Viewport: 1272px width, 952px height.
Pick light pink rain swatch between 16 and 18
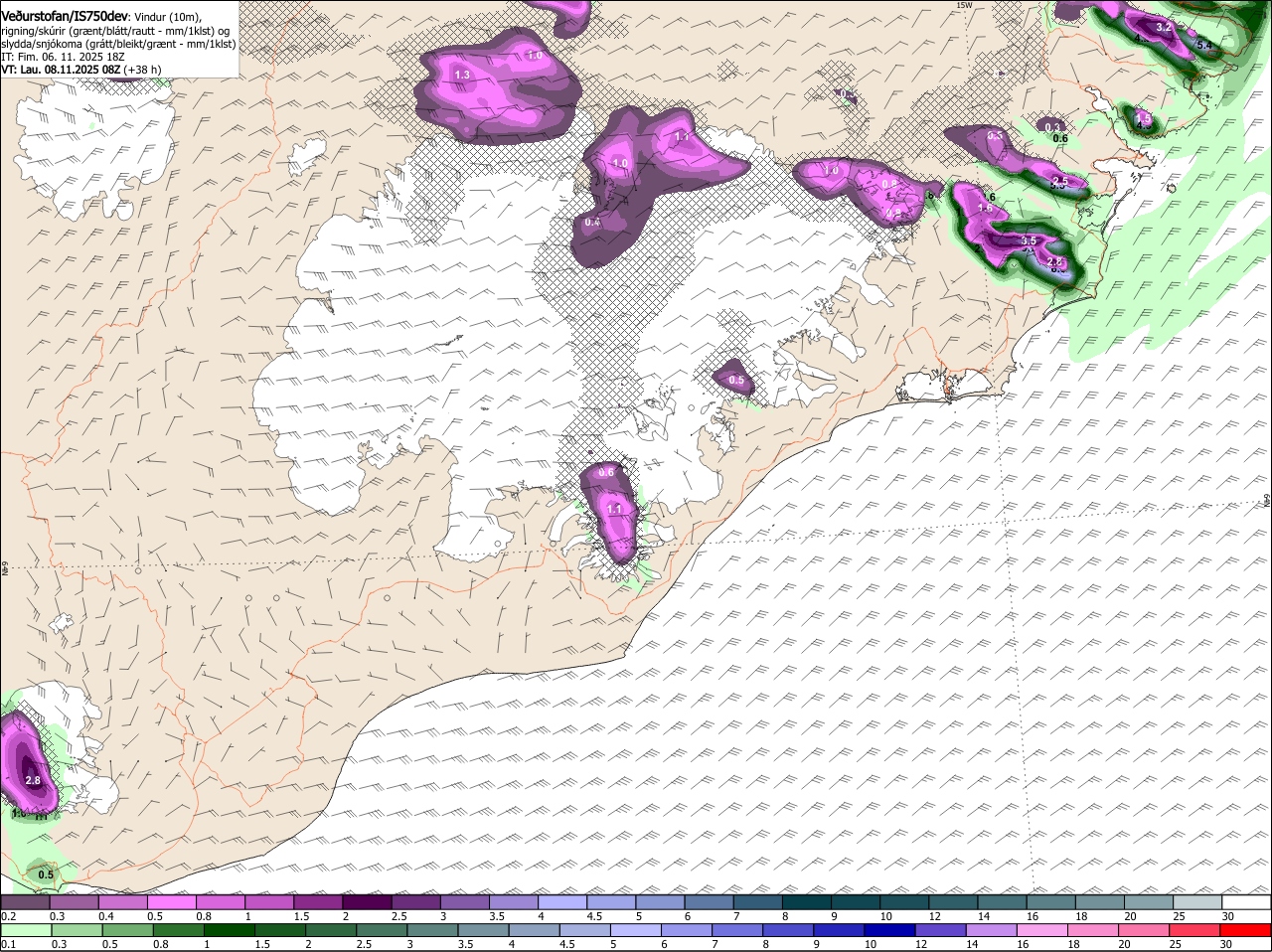point(1041,930)
